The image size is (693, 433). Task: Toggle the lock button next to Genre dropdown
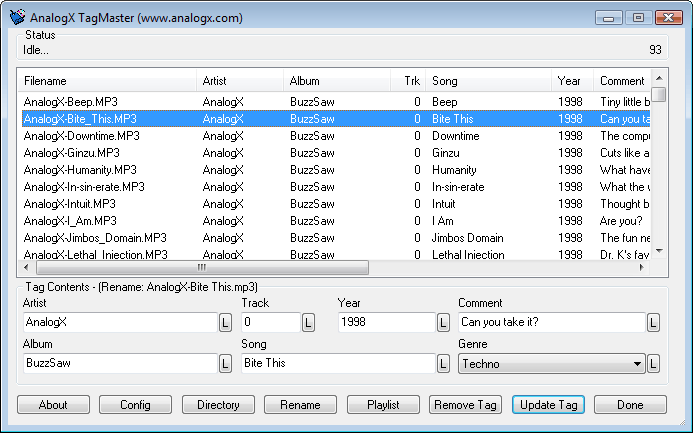point(653,364)
